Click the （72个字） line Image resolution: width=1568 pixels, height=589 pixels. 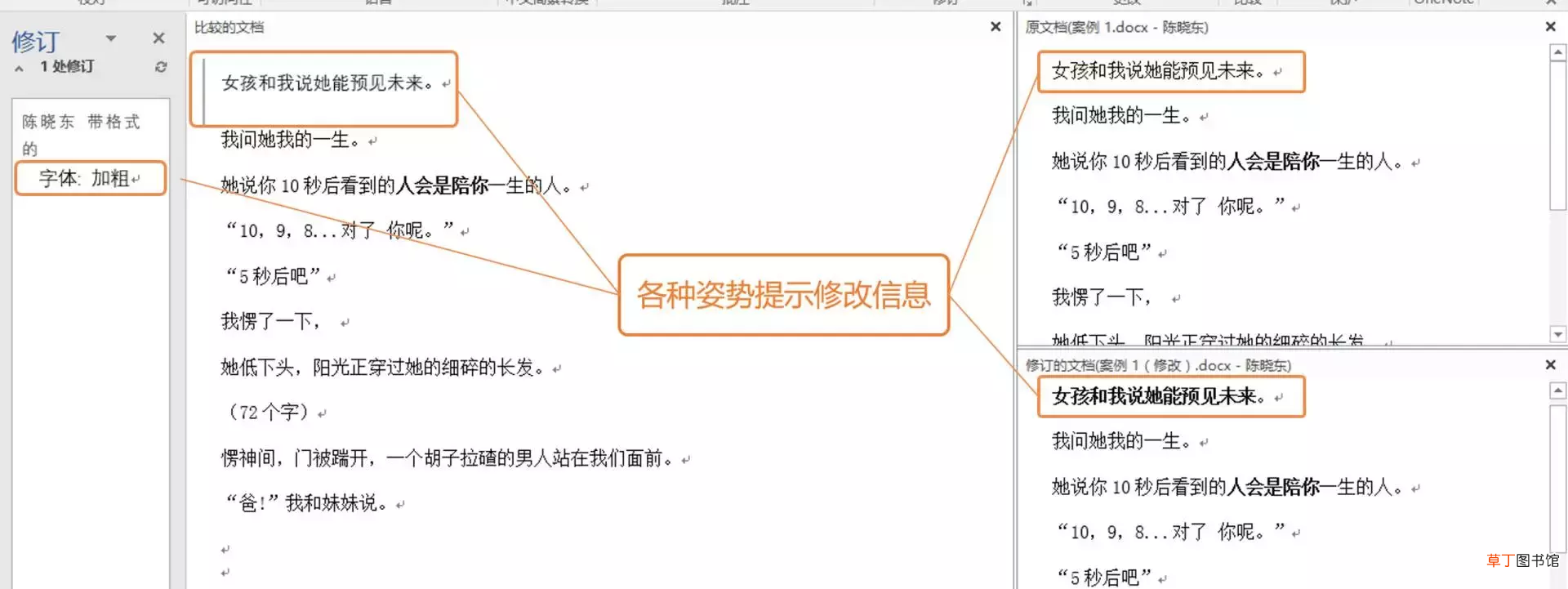(x=268, y=412)
